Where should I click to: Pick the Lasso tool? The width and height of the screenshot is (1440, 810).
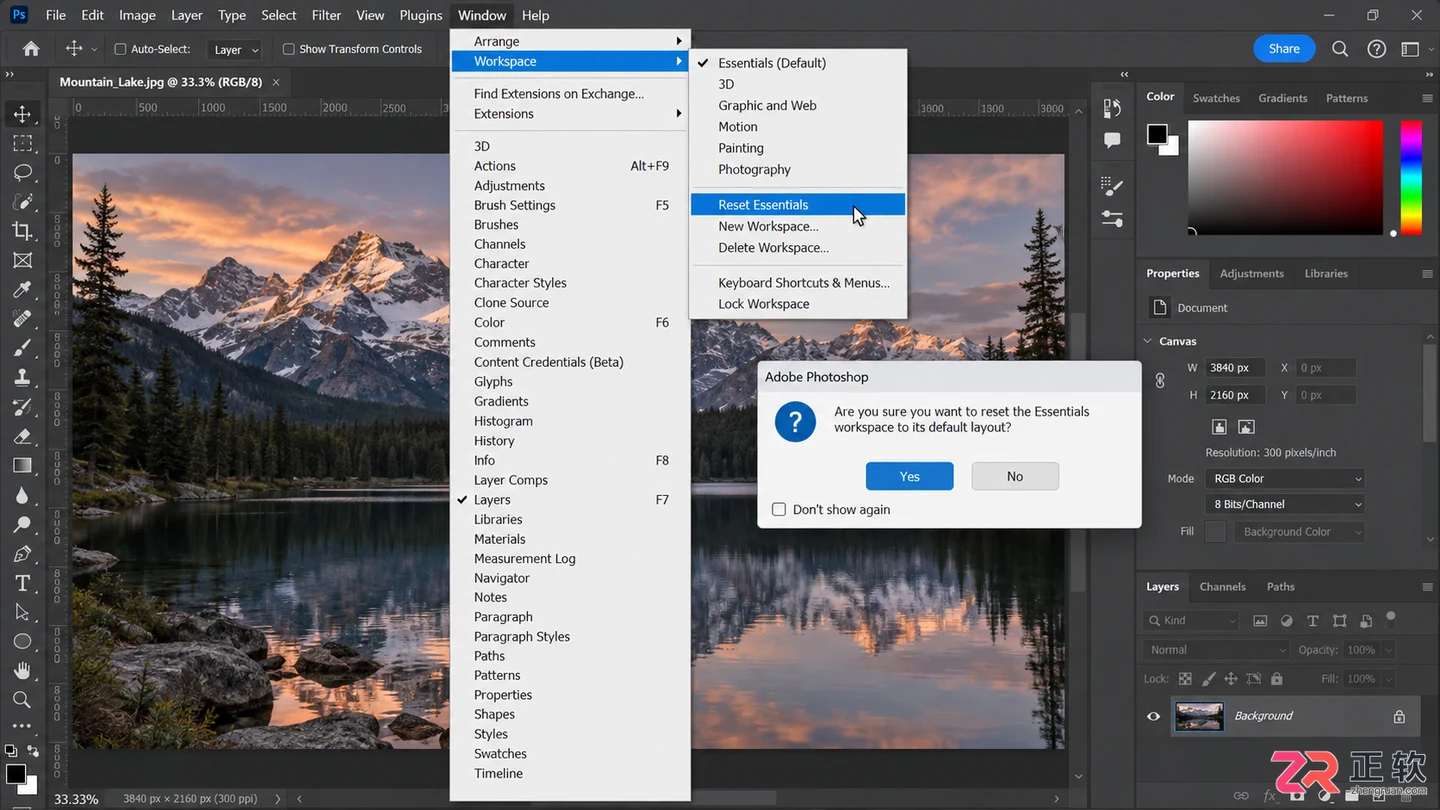point(22,172)
